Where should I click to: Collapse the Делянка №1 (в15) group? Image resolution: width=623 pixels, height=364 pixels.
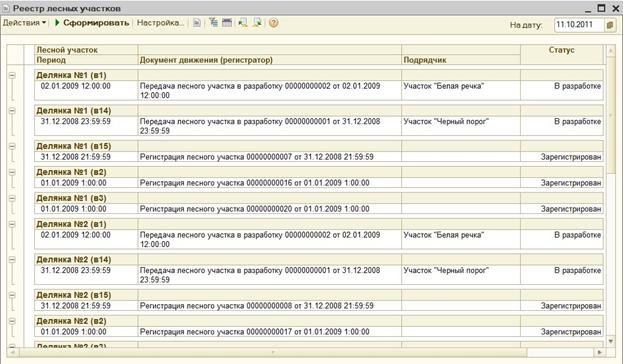pyautogui.click(x=12, y=146)
